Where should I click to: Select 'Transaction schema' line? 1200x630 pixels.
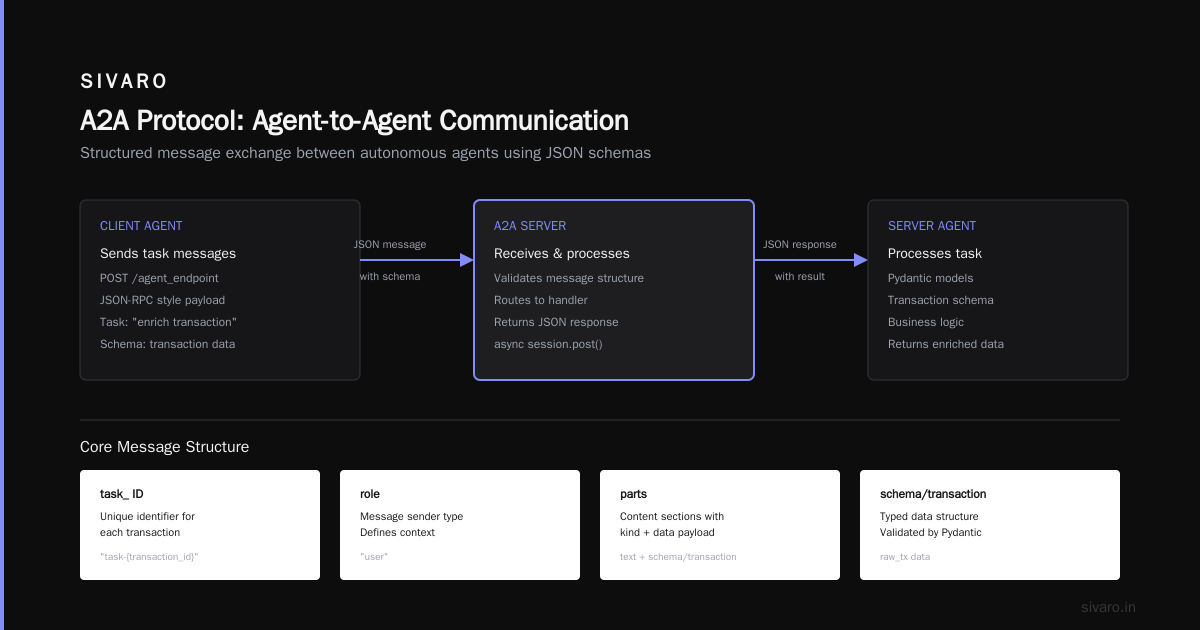[x=941, y=300]
